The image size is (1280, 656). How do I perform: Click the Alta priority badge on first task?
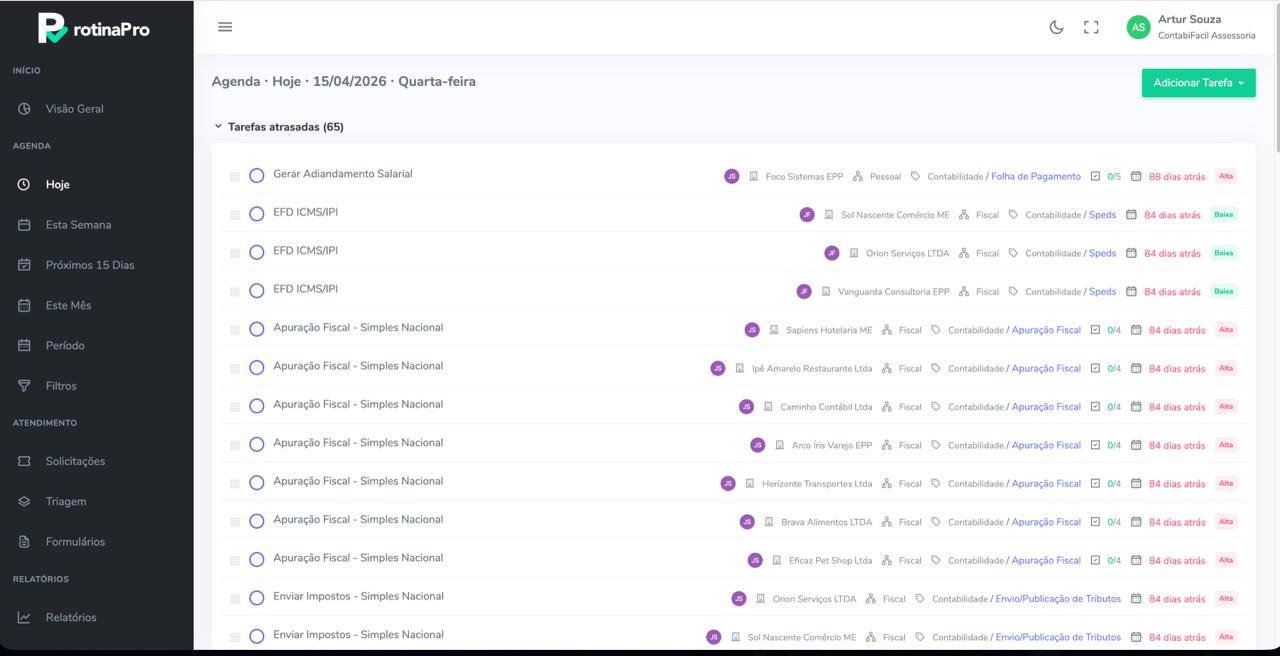[1225, 176]
